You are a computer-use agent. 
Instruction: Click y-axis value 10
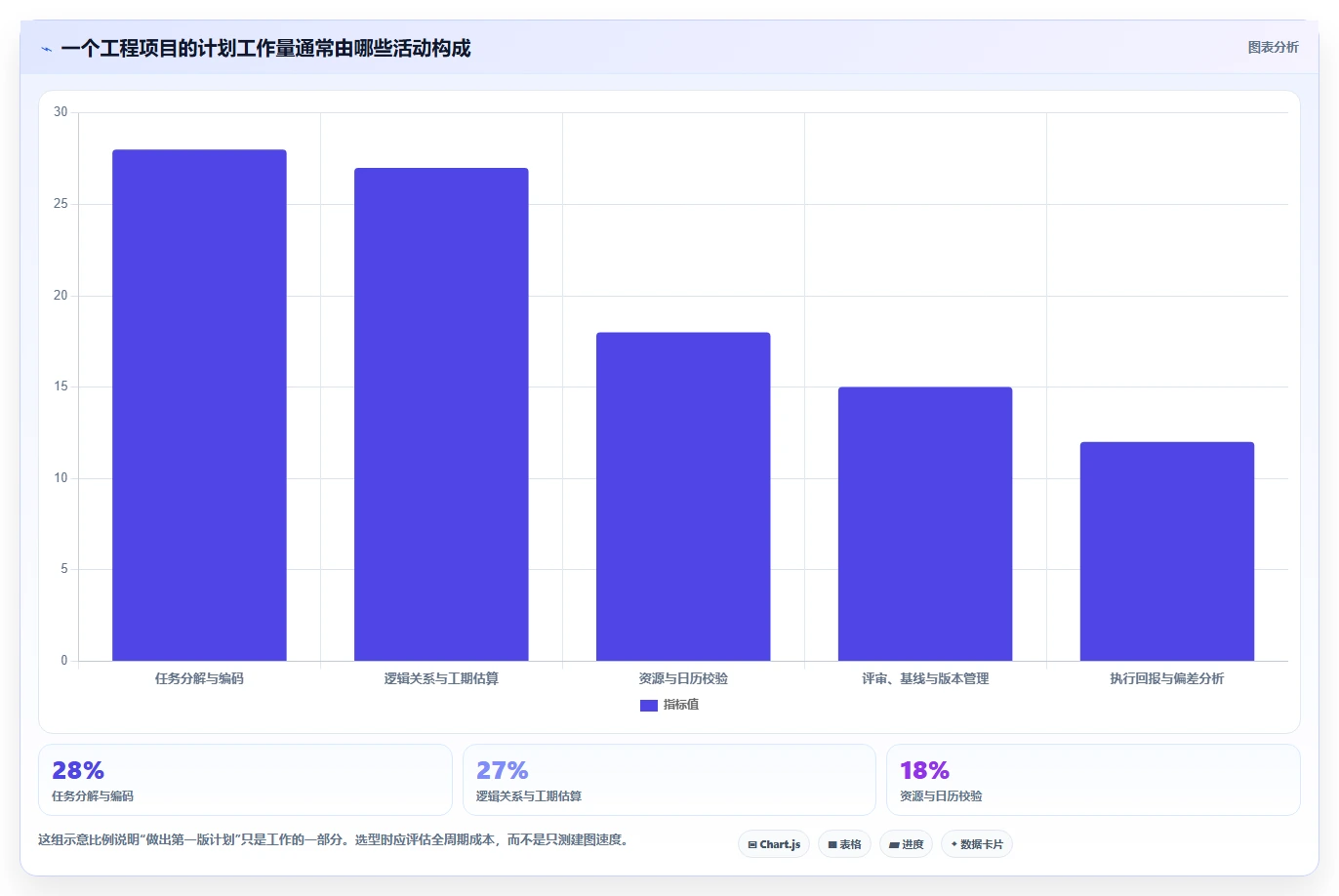point(61,478)
